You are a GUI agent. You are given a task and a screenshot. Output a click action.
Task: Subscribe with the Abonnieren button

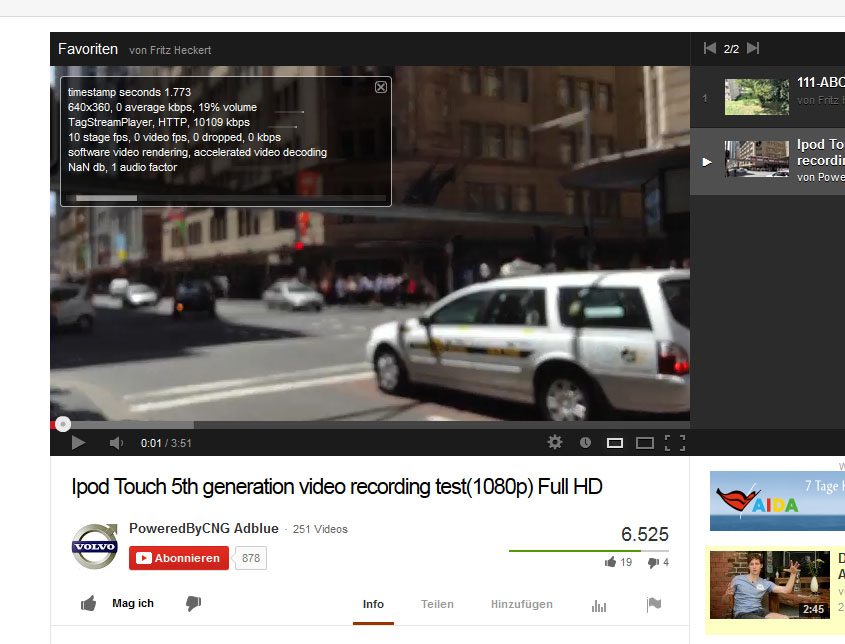point(179,558)
